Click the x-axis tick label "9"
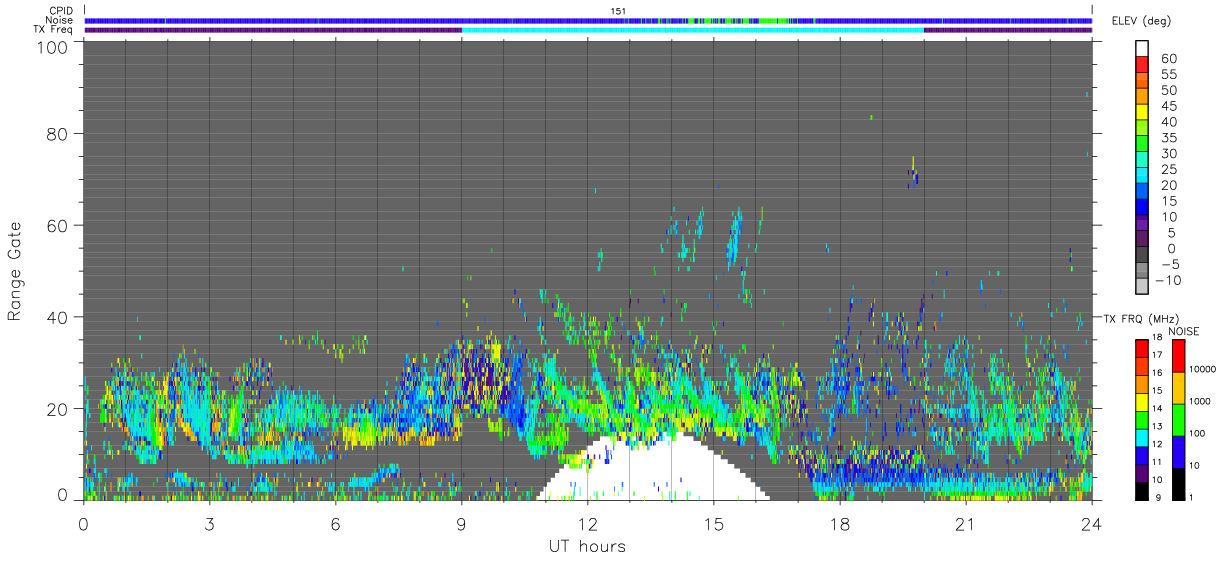This screenshot has height=567, width=1228. [x=462, y=523]
